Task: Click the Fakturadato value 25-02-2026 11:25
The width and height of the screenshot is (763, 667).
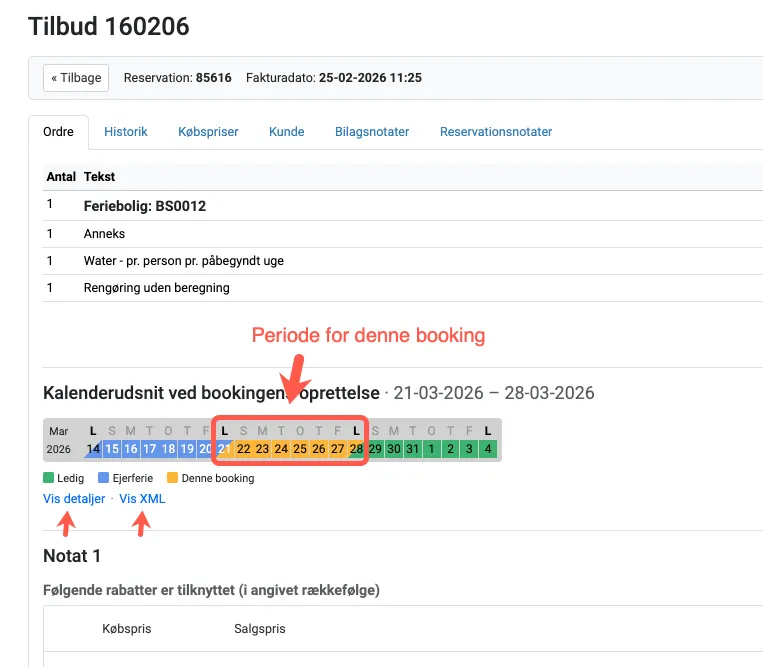Action: tap(370, 78)
